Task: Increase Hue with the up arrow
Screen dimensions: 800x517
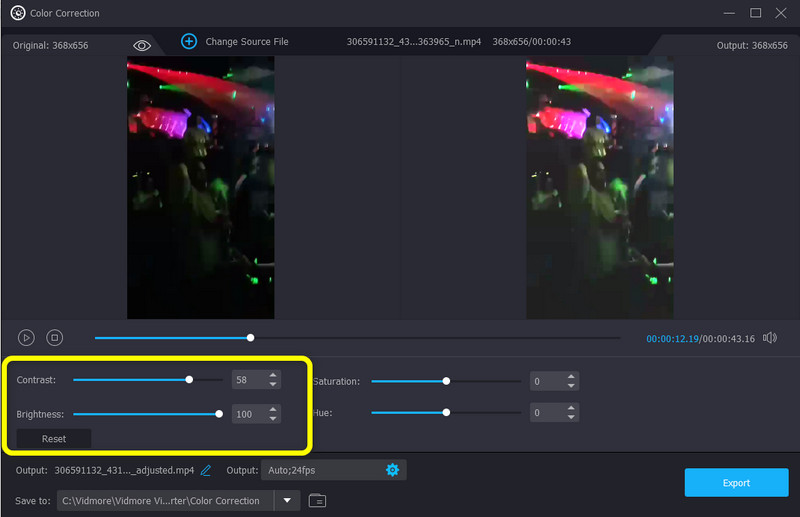Action: point(571,408)
